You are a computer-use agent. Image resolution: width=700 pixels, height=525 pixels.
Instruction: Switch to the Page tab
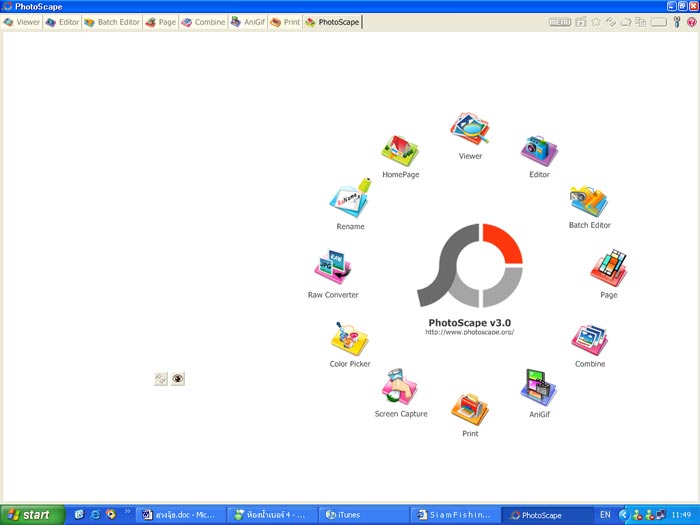[161, 22]
